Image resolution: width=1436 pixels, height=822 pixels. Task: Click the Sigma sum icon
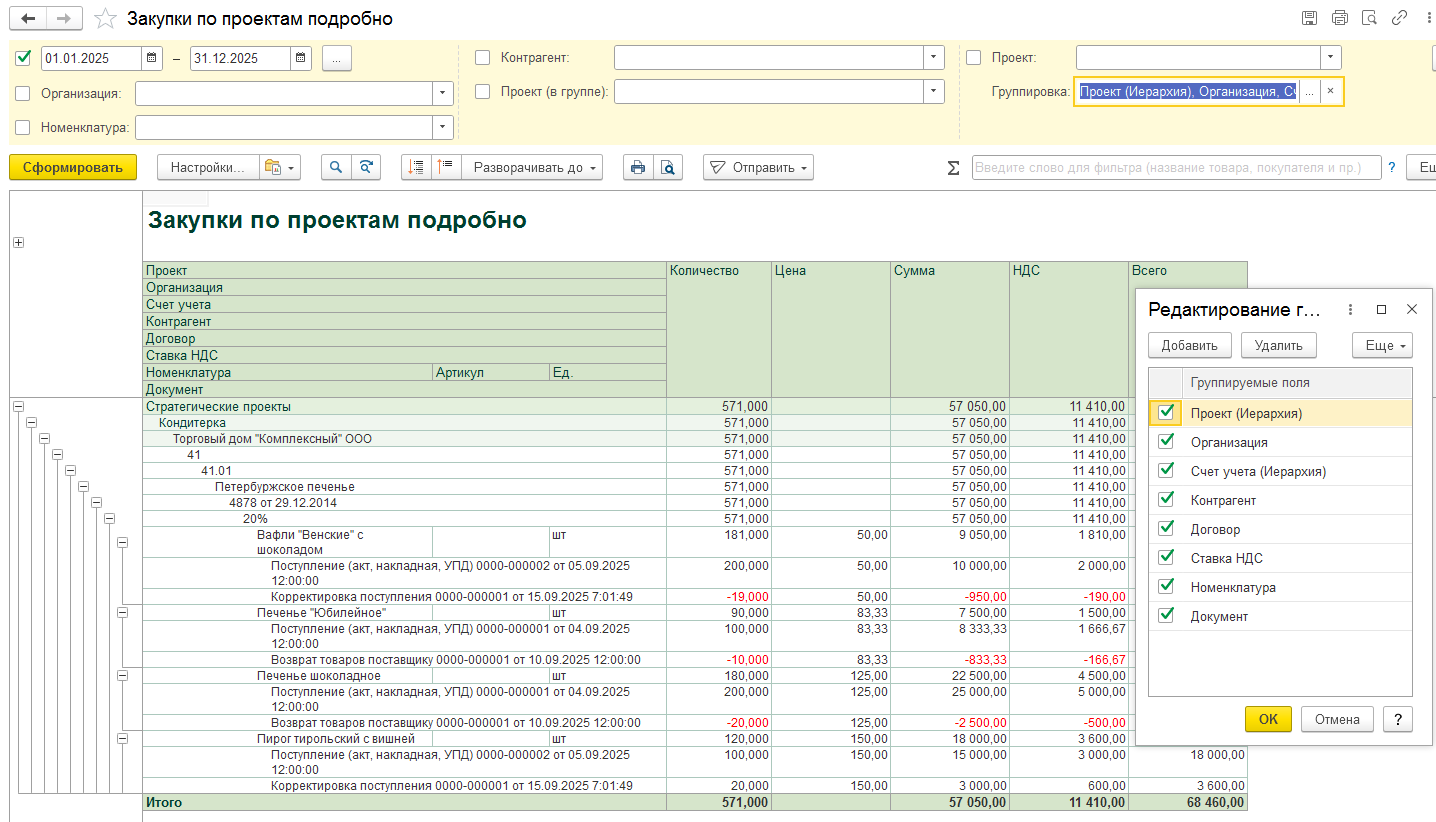(953, 168)
